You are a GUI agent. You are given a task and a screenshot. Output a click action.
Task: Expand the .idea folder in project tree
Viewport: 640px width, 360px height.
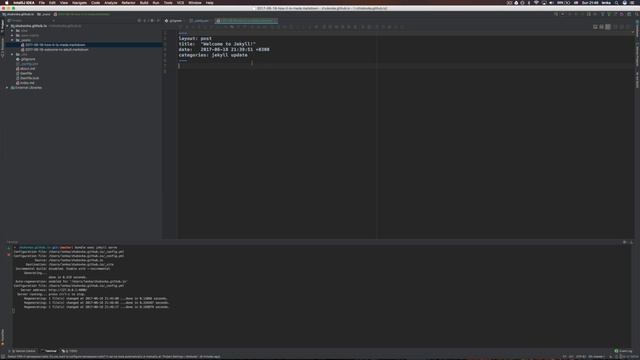(x=12, y=31)
